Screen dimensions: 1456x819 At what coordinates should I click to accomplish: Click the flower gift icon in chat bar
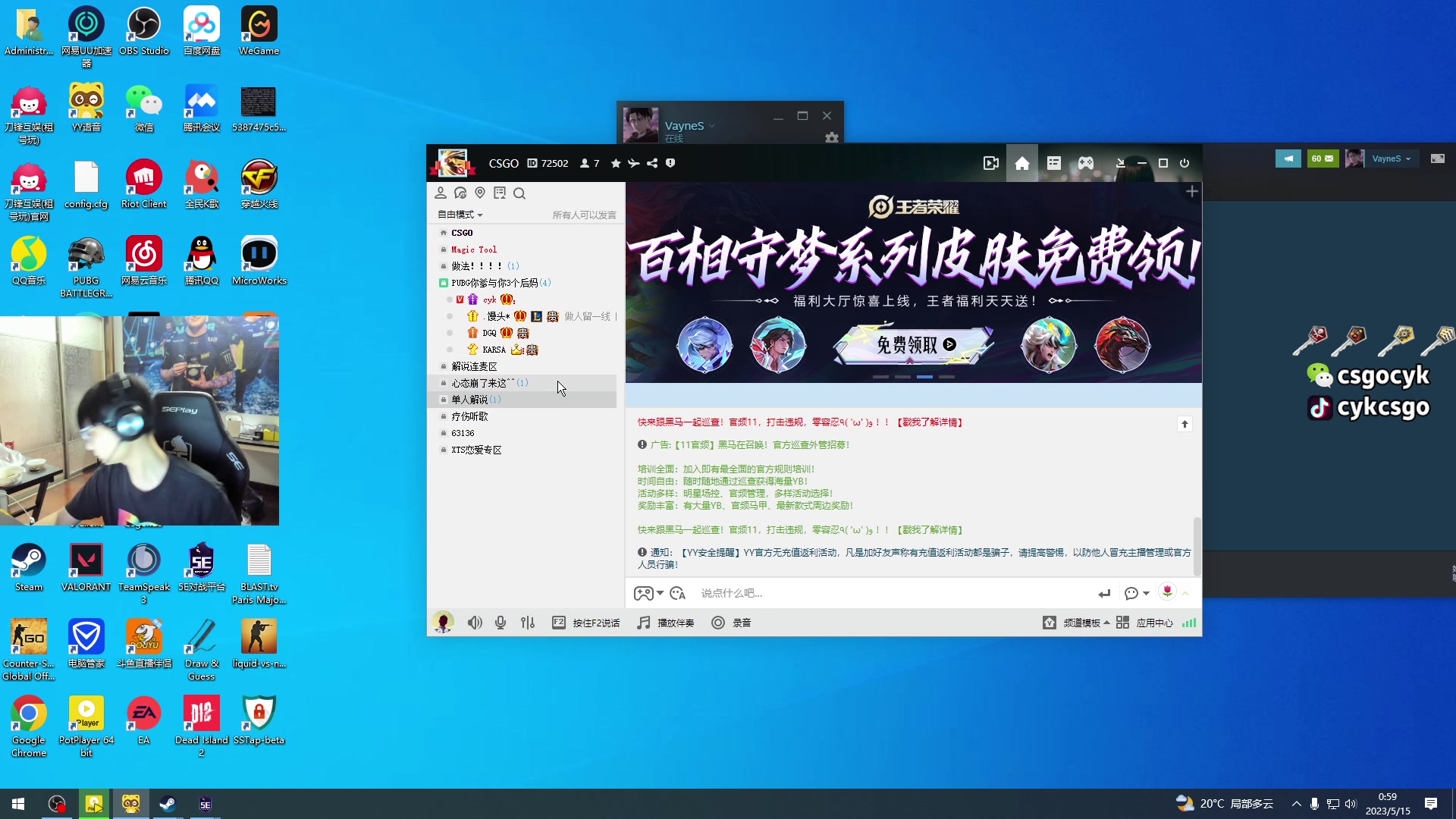tap(1167, 591)
